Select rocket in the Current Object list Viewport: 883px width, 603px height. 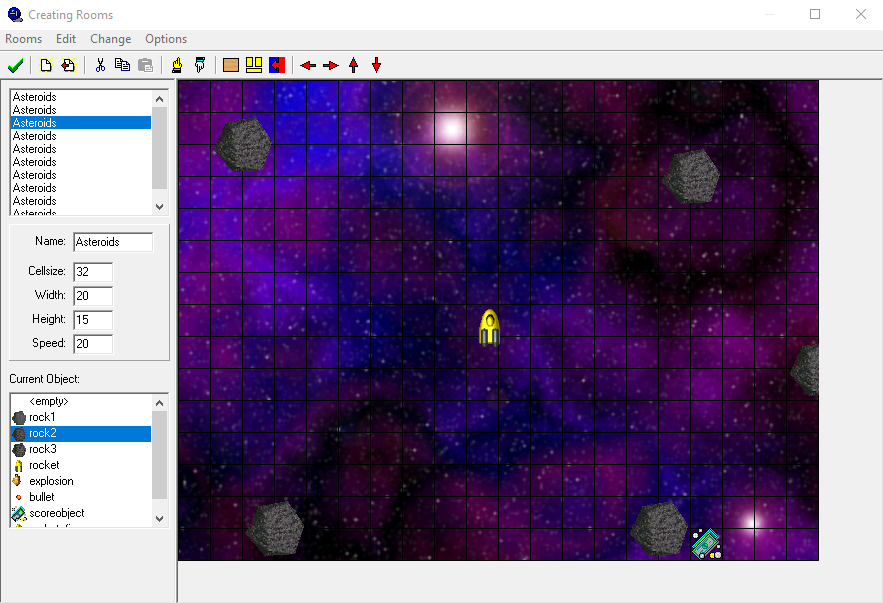pos(81,465)
